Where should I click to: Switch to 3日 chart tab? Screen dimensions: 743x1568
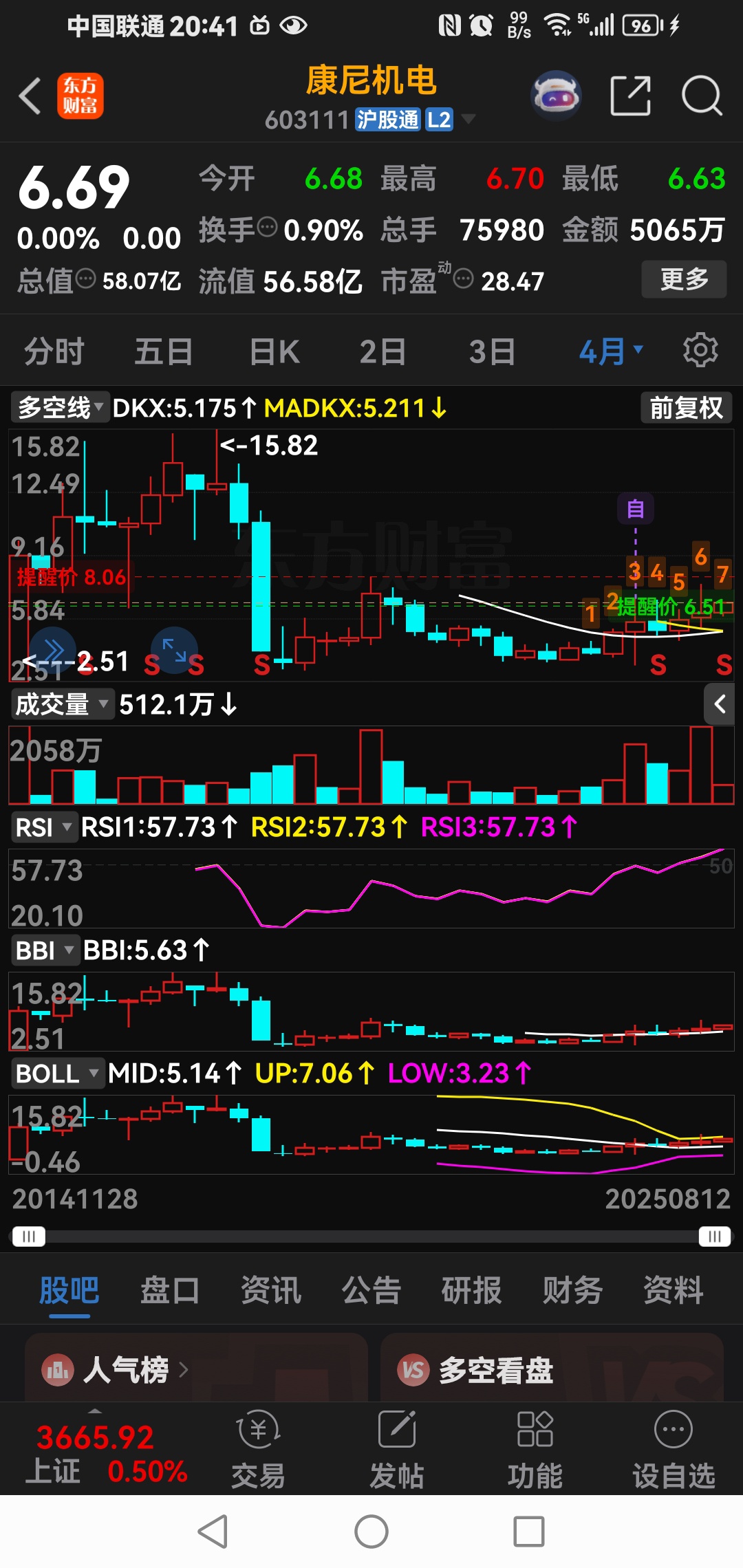(492, 351)
